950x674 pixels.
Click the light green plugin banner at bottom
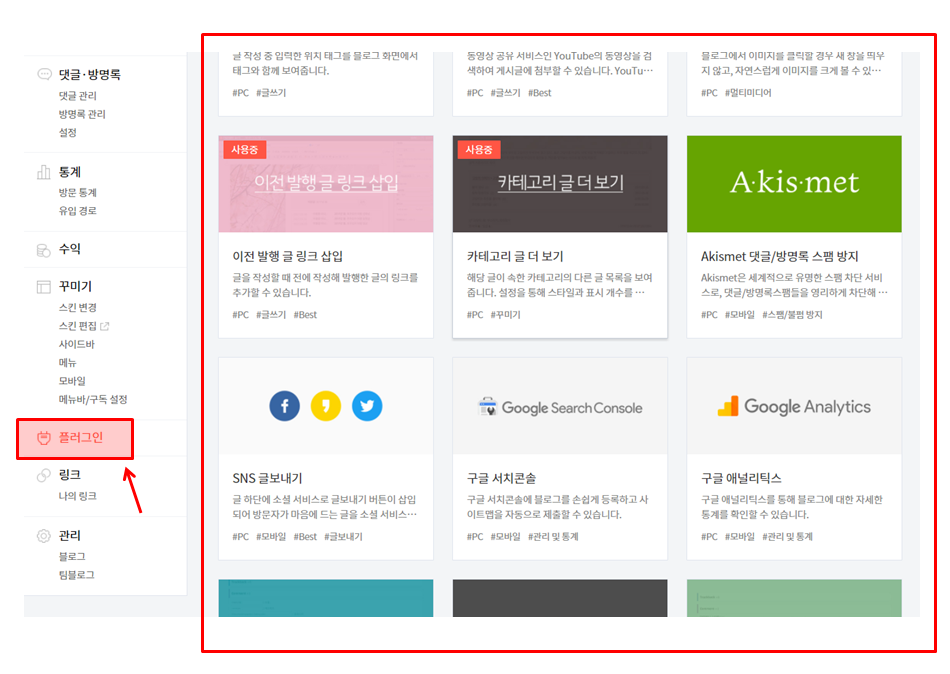[794, 598]
